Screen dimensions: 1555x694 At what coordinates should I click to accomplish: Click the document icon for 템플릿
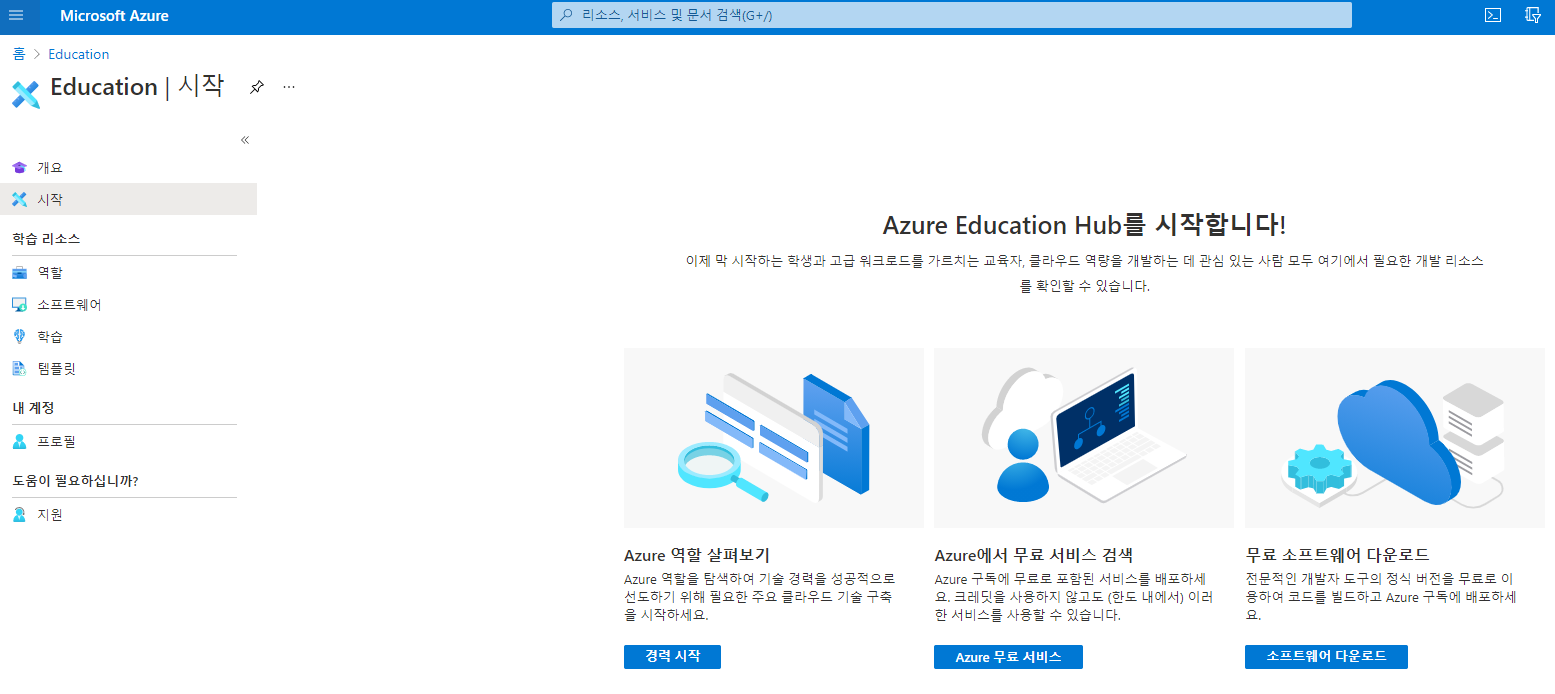click(19, 369)
